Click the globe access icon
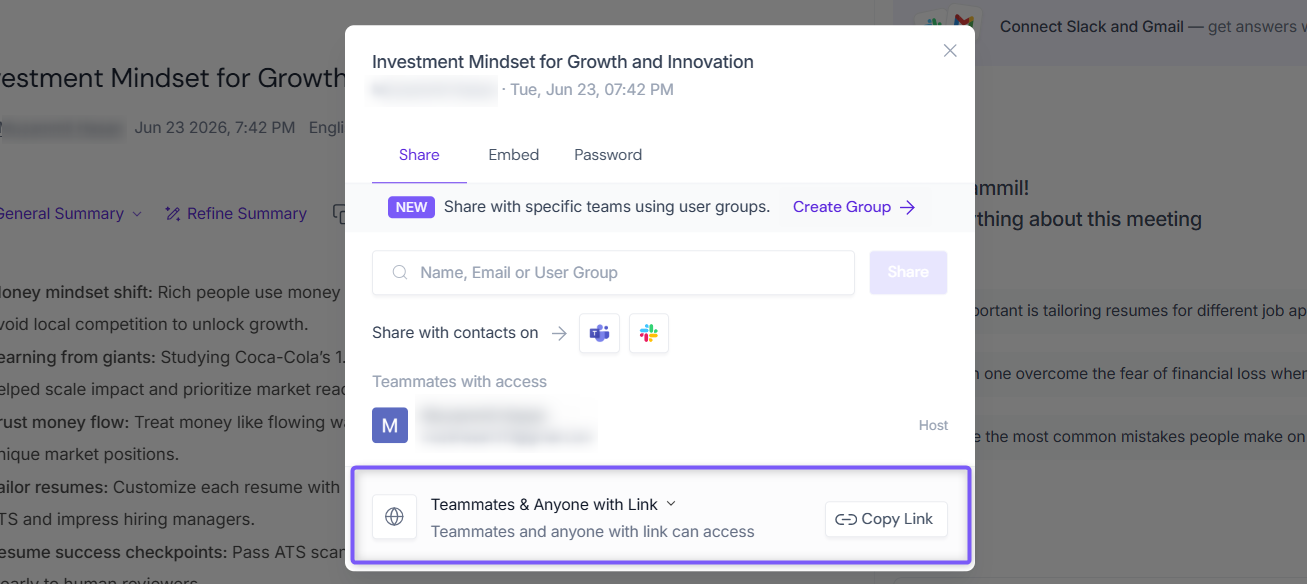 395,517
